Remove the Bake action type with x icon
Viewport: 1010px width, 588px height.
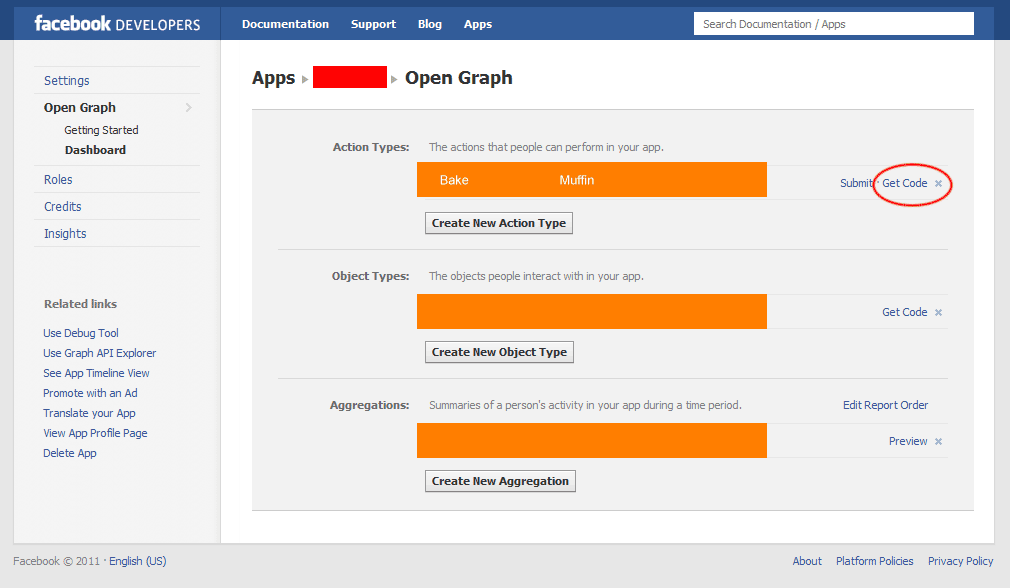tap(939, 184)
